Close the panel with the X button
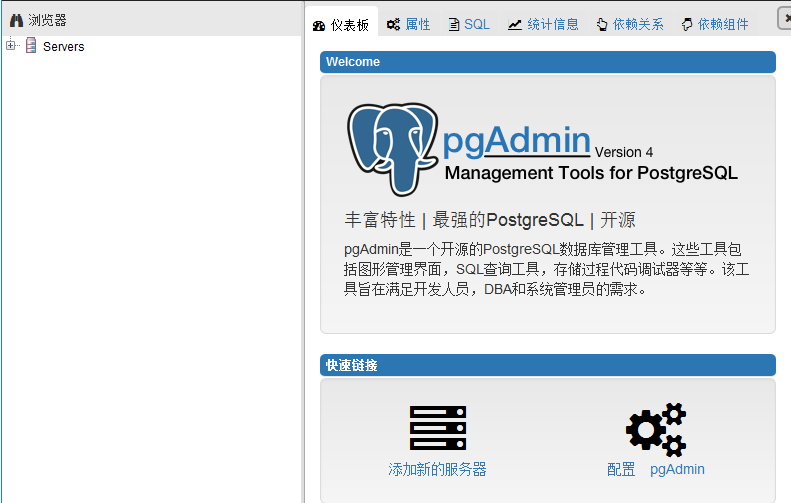 point(784,18)
